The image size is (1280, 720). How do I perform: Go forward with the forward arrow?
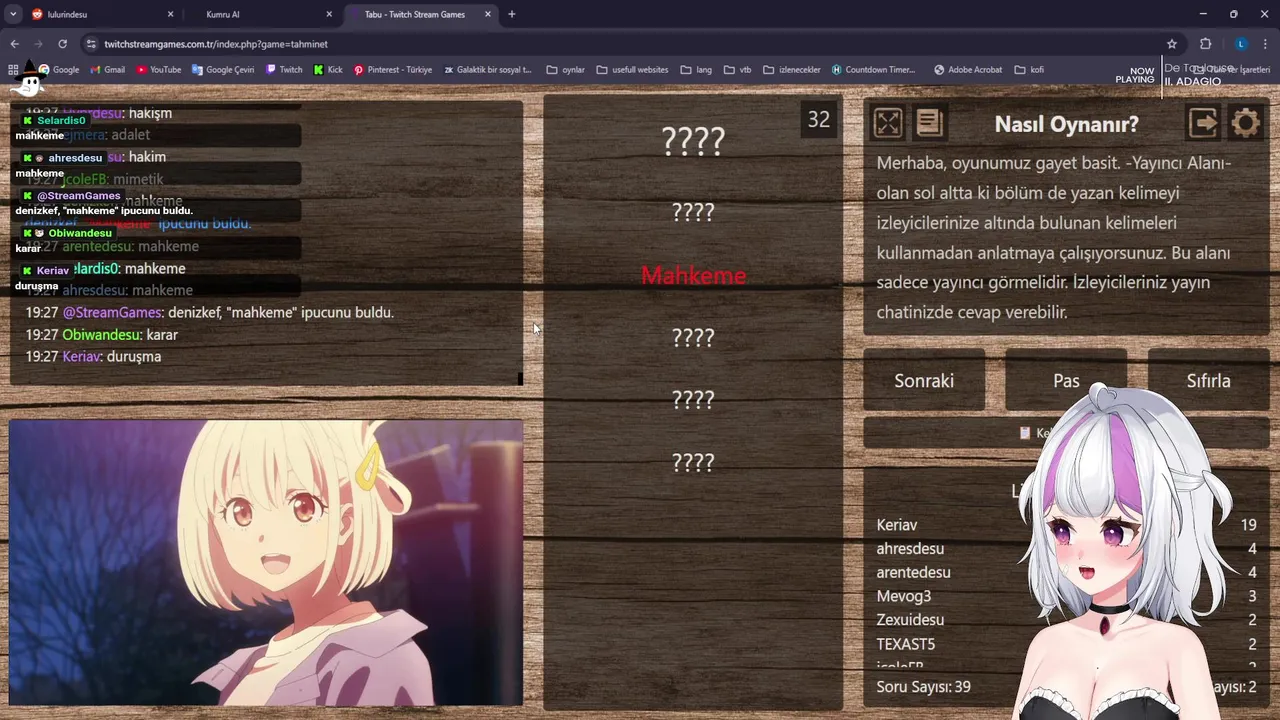[38, 44]
